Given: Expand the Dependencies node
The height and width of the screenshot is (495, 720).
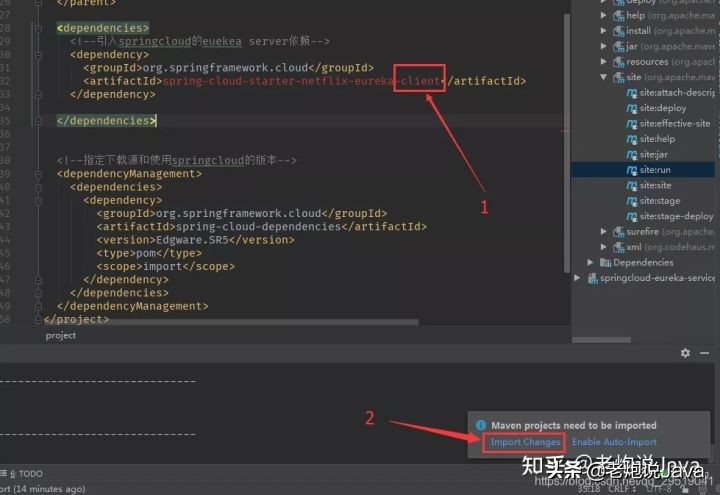Looking at the screenshot, I should 590,262.
